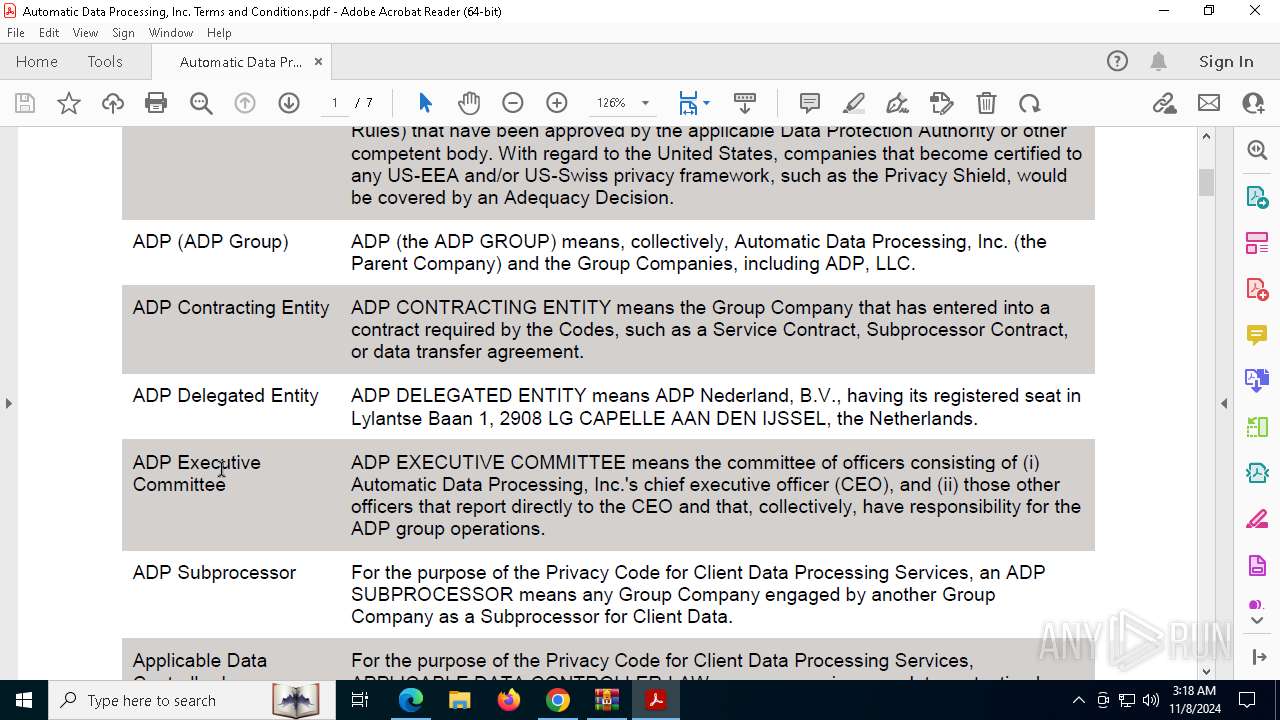Grab the vertical scrollbar thumb
This screenshot has width=1280, height=720.
click(1206, 182)
